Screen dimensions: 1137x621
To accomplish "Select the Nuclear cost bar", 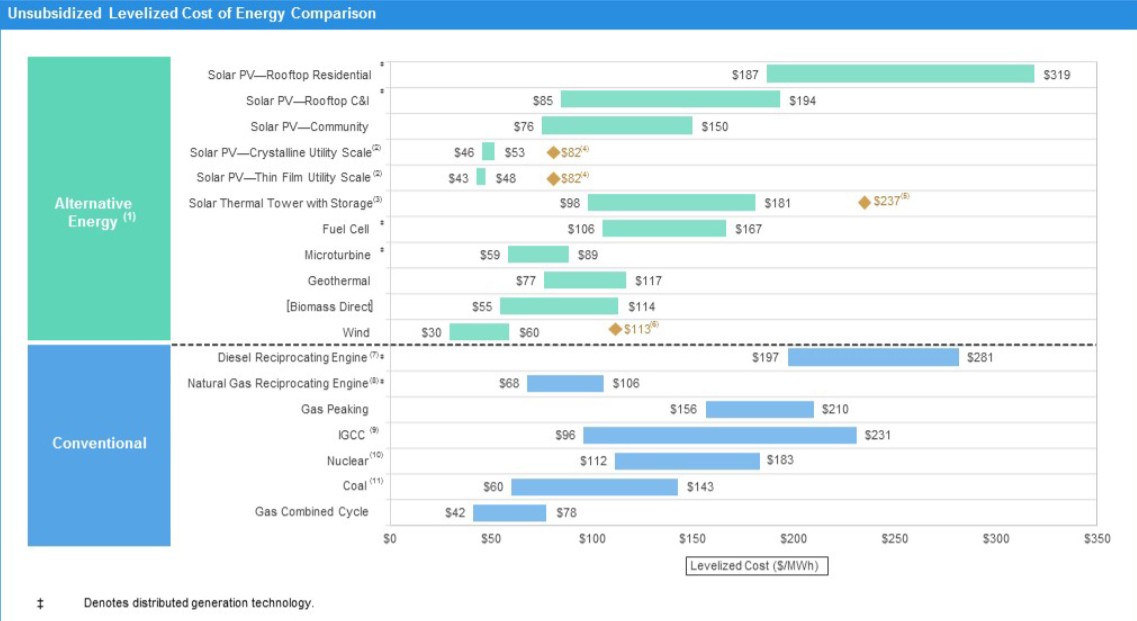I will (687, 461).
